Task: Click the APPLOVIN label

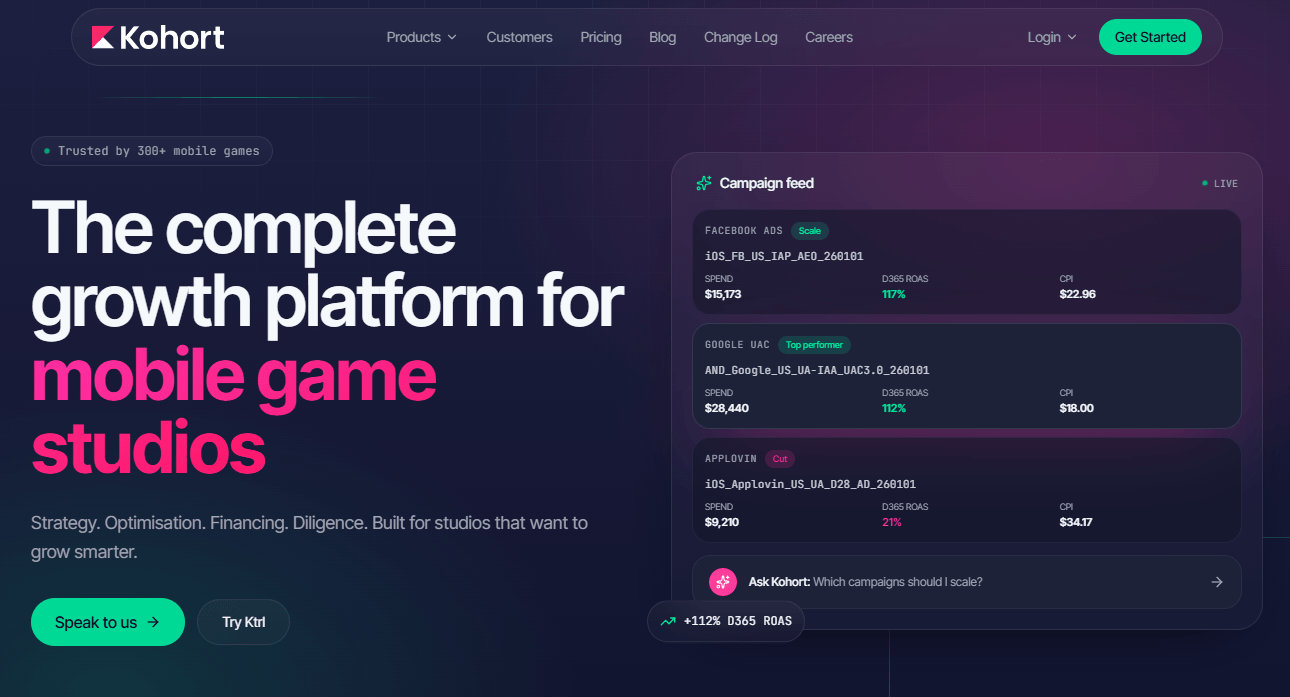Action: click(x=731, y=459)
